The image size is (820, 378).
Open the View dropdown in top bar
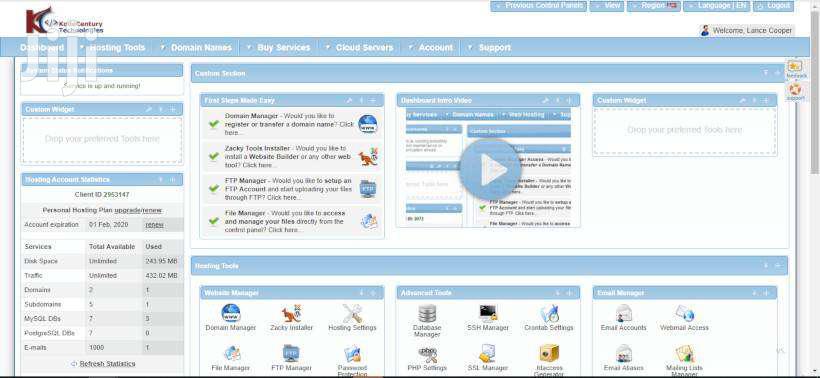tap(607, 6)
